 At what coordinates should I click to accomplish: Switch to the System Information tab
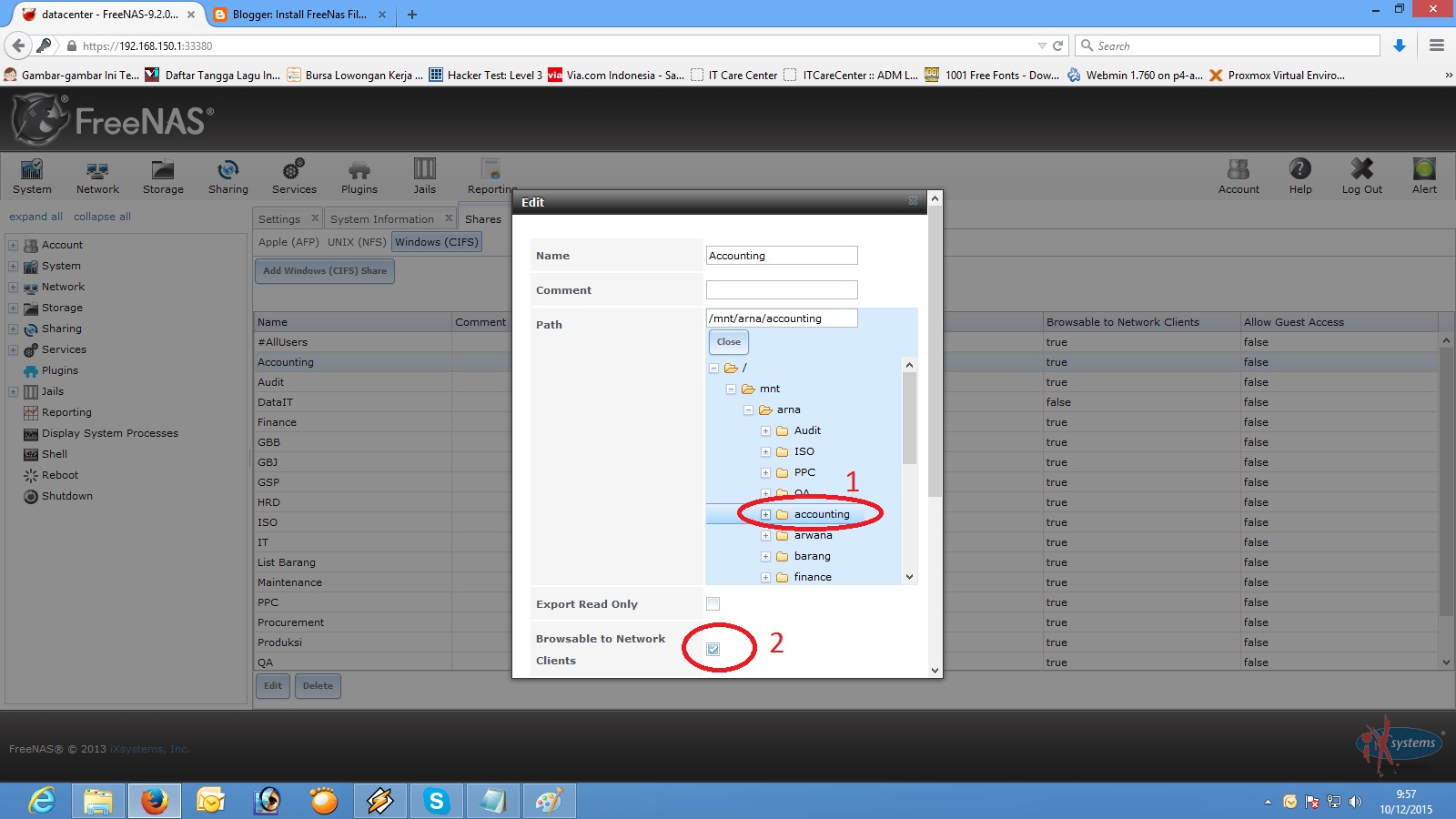click(x=382, y=218)
